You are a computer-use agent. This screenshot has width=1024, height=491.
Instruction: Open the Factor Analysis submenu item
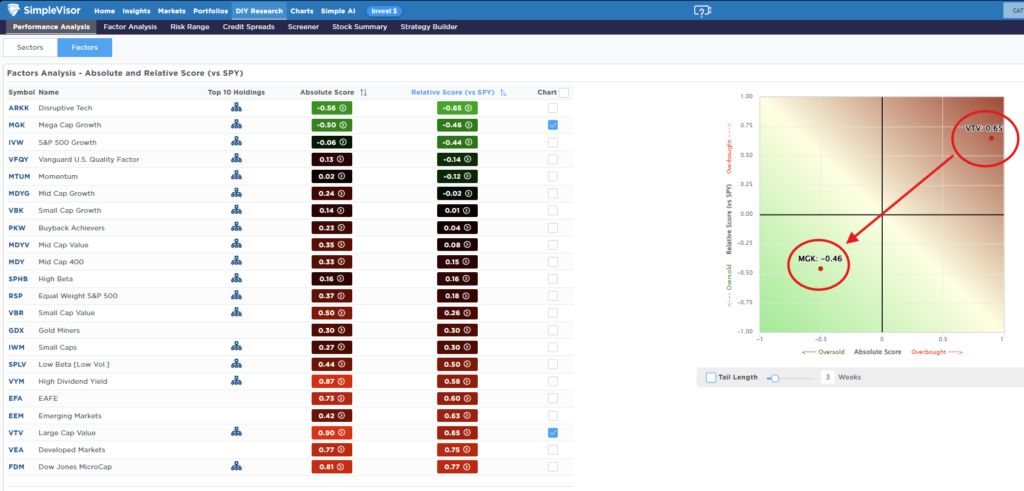(130, 27)
